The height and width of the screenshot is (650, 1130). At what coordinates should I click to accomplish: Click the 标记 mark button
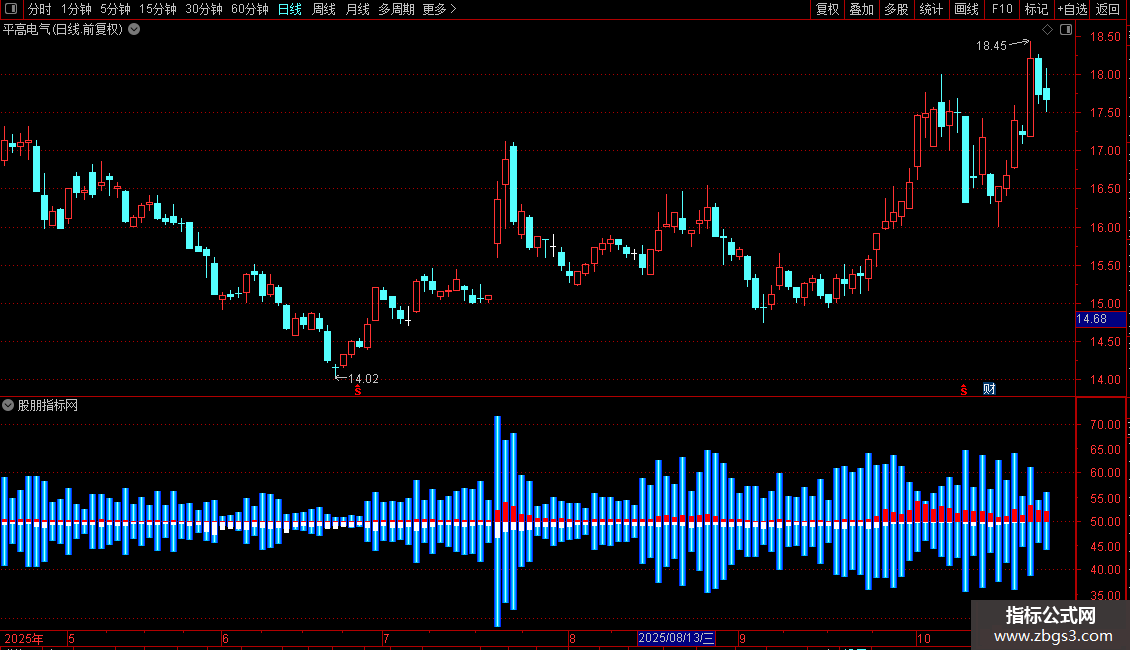[1036, 9]
